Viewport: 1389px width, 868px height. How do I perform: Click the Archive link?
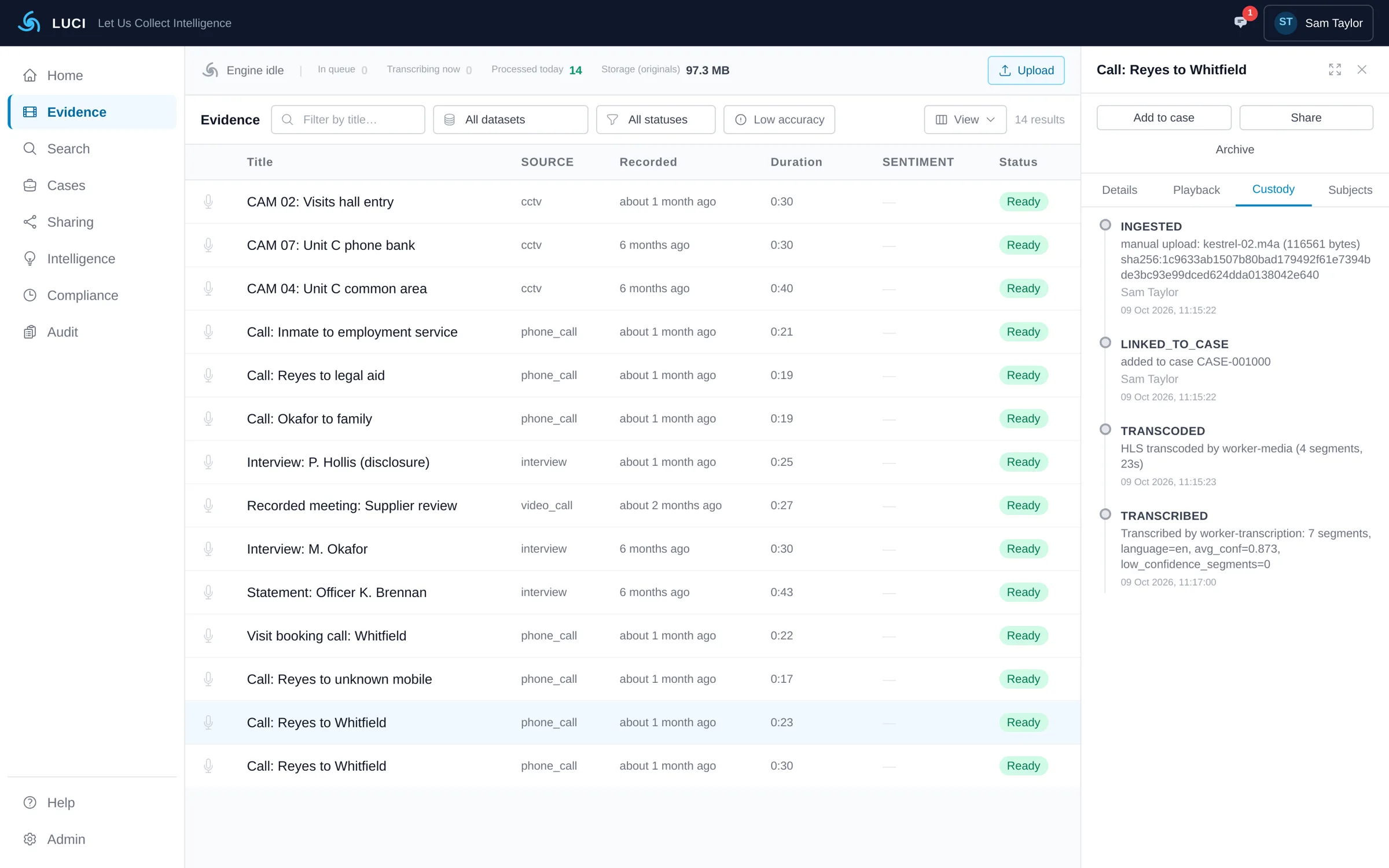coord(1235,149)
